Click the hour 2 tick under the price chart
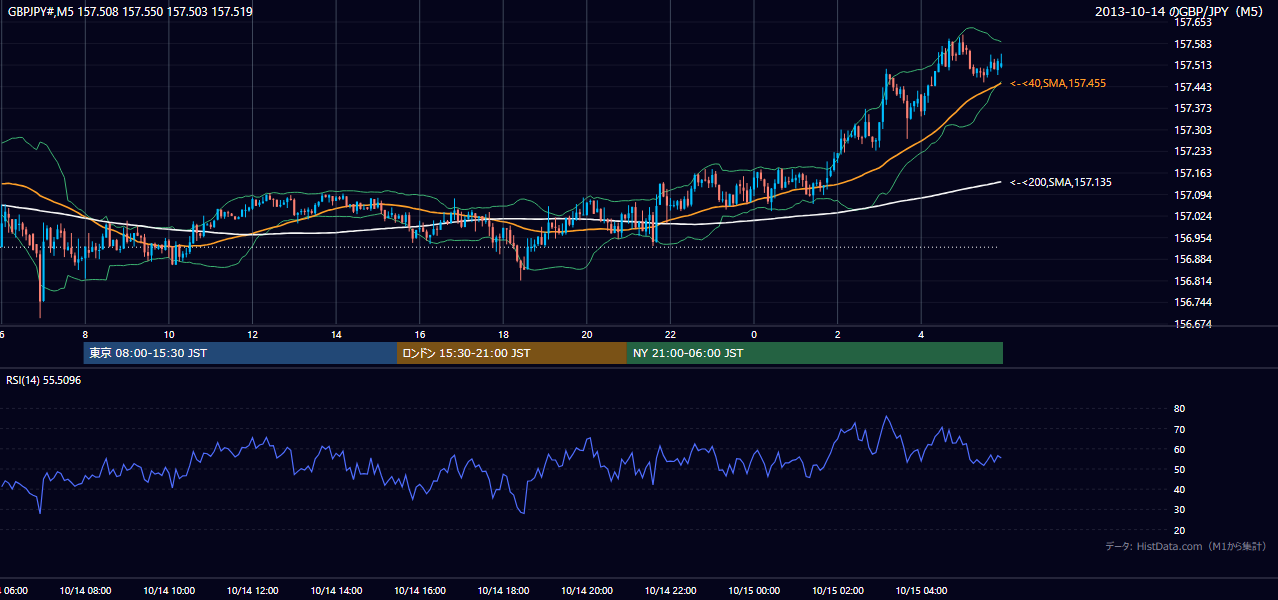1278x600 pixels. pos(838,334)
